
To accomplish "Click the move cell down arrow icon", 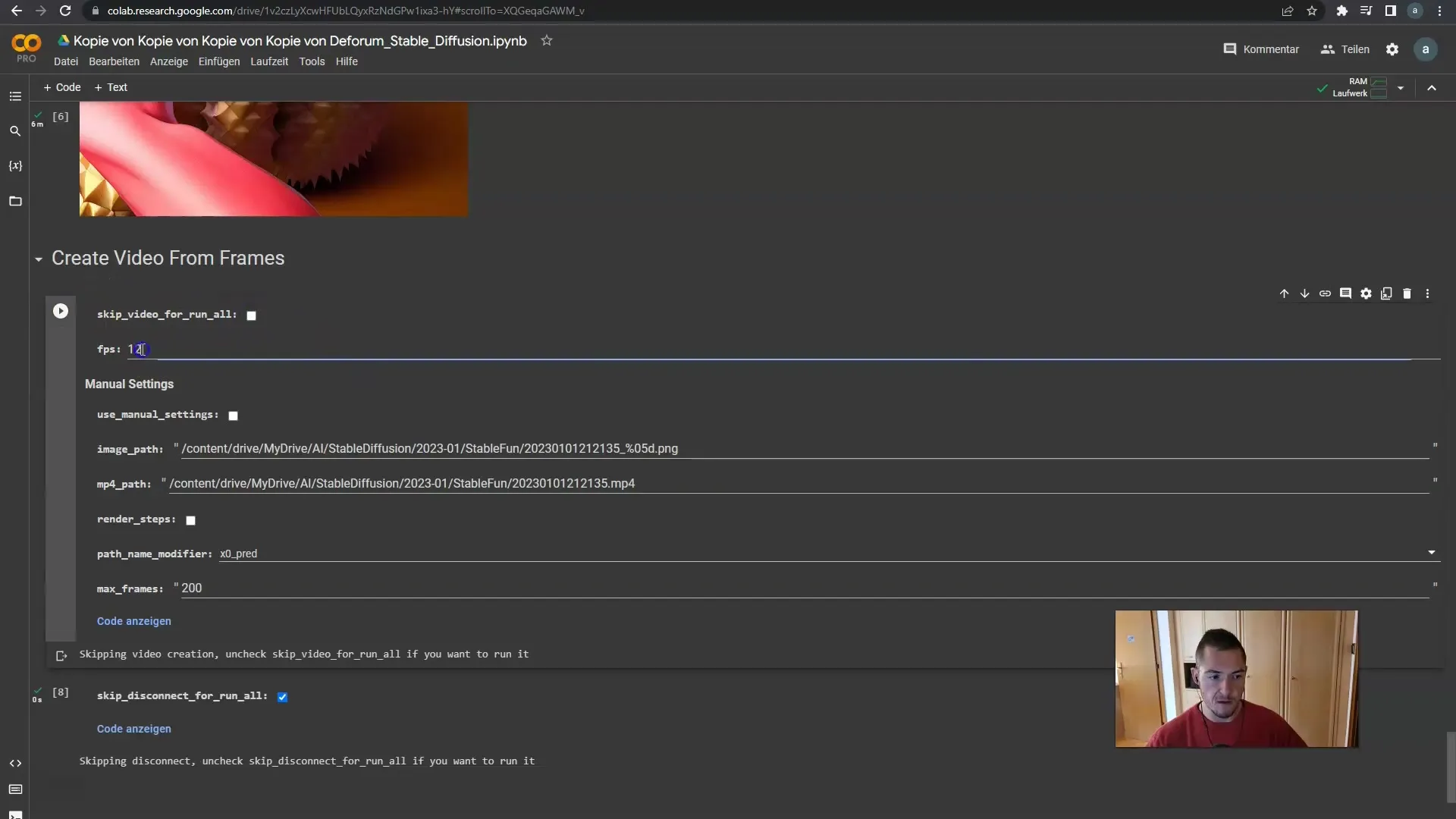I will pos(1305,293).
